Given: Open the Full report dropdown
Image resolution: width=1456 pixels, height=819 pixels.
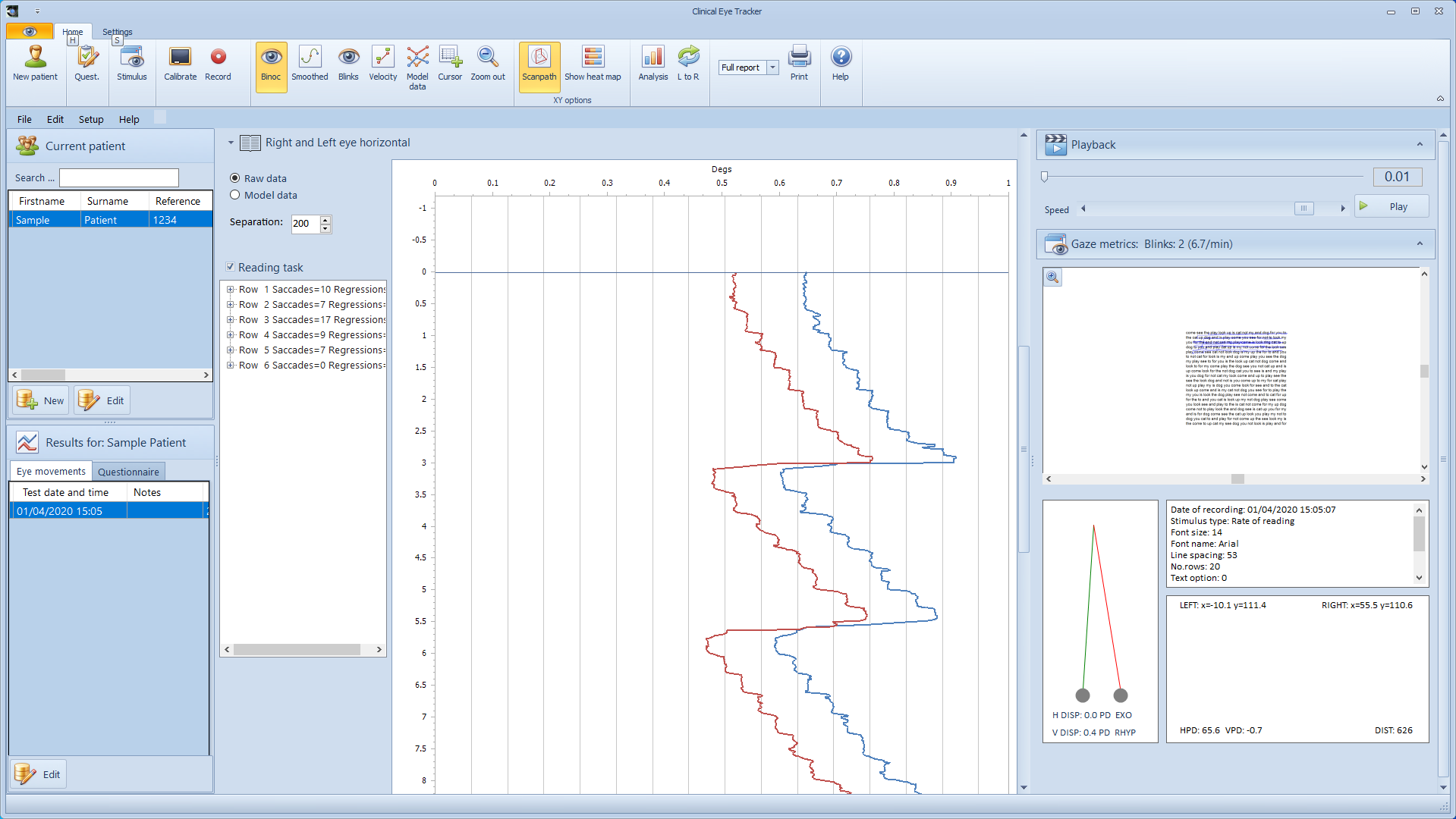Looking at the screenshot, I should 772,67.
